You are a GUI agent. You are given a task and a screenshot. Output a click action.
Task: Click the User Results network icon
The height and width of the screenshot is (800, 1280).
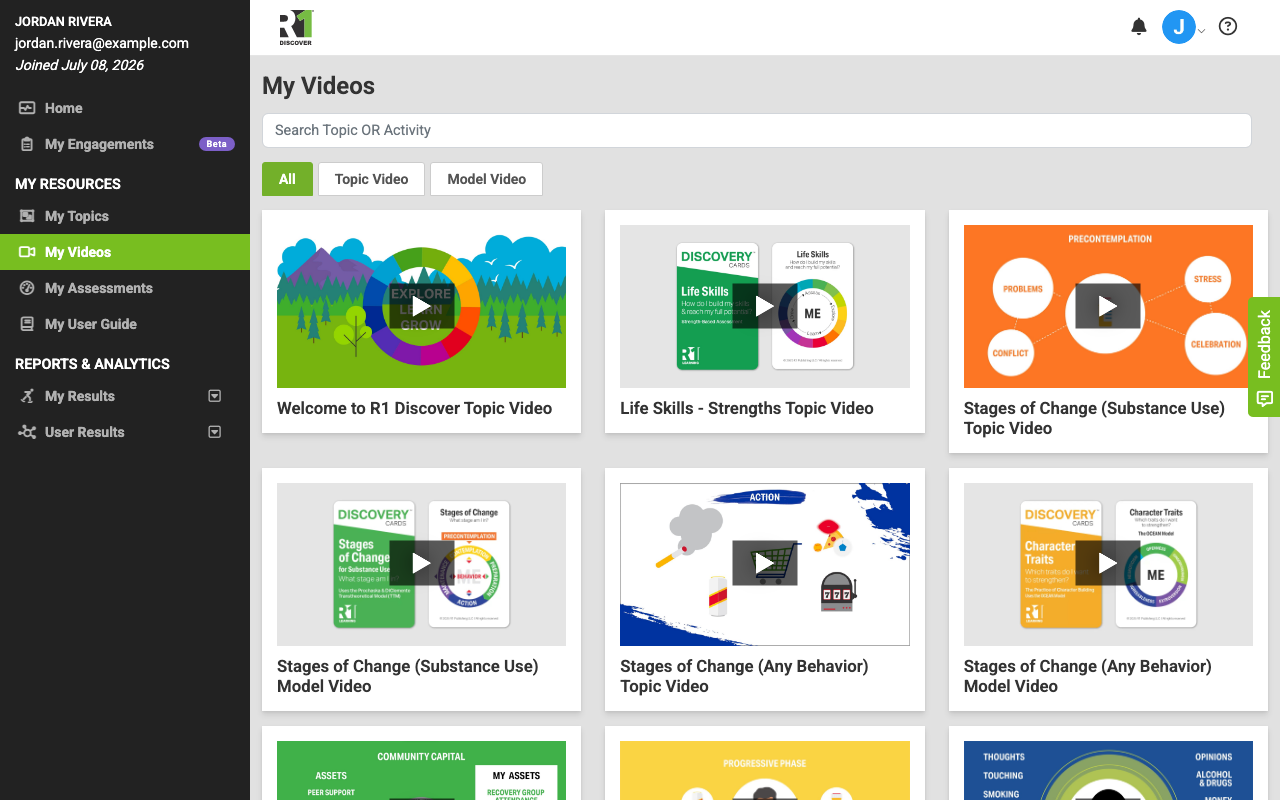tap(27, 432)
